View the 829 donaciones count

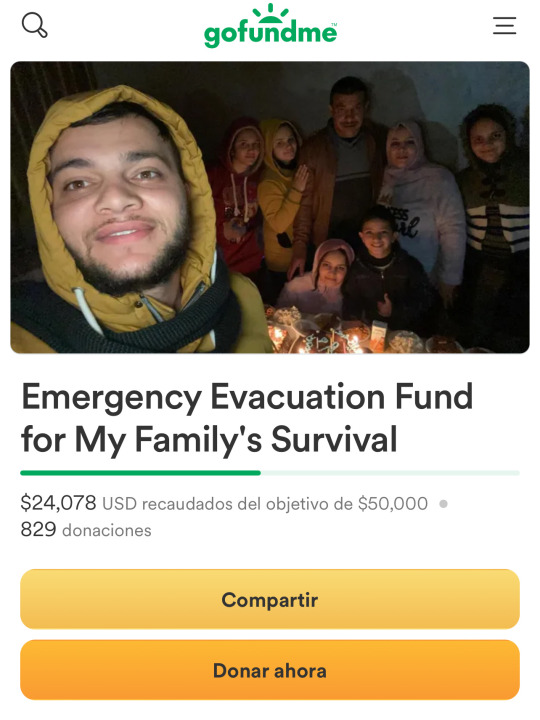pos(86,530)
